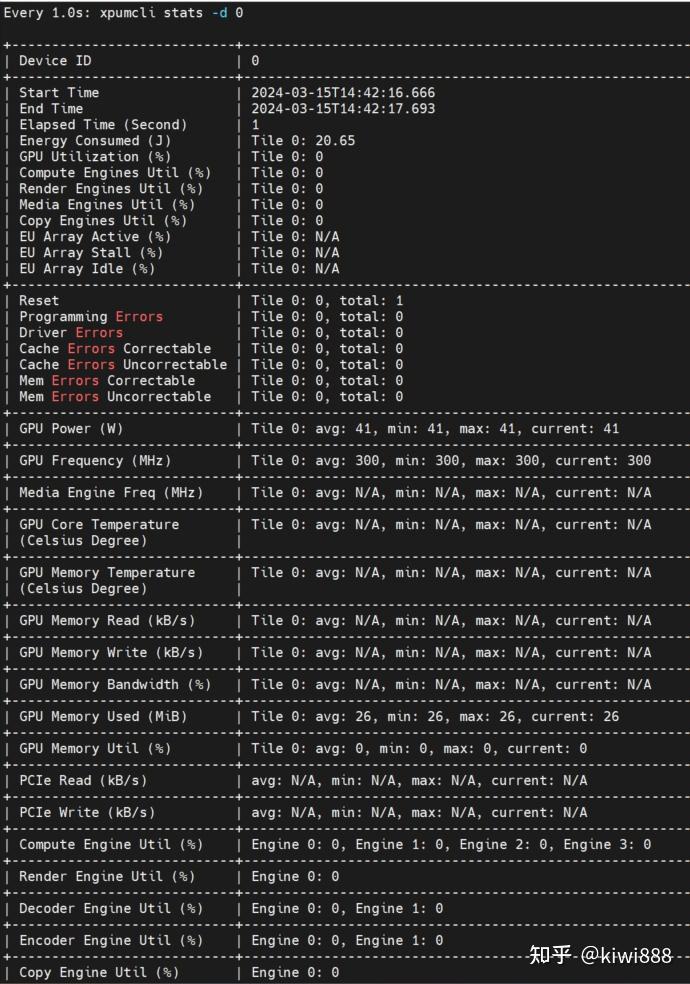690x984 pixels.
Task: Select the Device ID row label
Action: [x=59, y=61]
